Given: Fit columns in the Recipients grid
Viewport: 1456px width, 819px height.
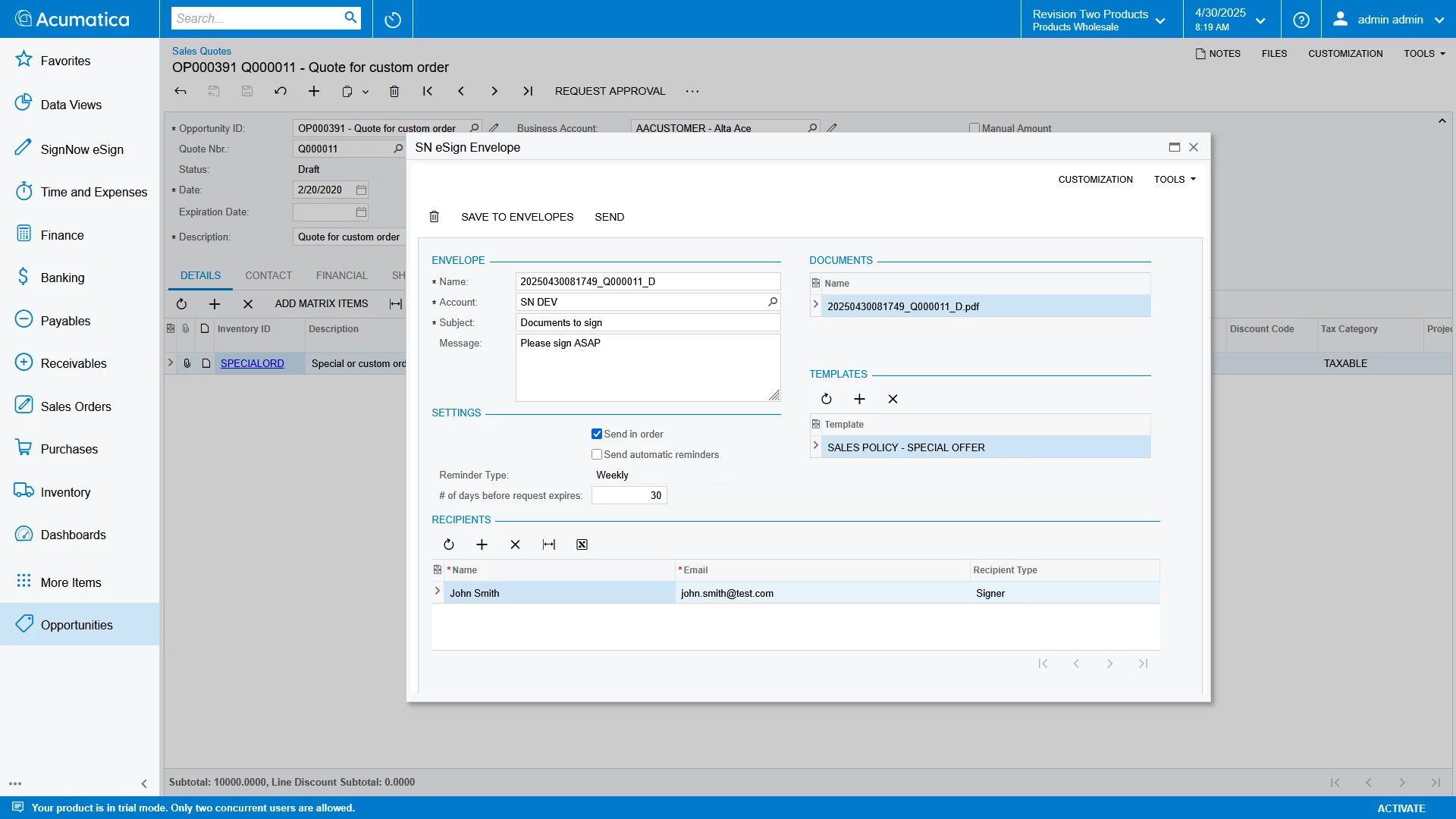Looking at the screenshot, I should [548, 544].
